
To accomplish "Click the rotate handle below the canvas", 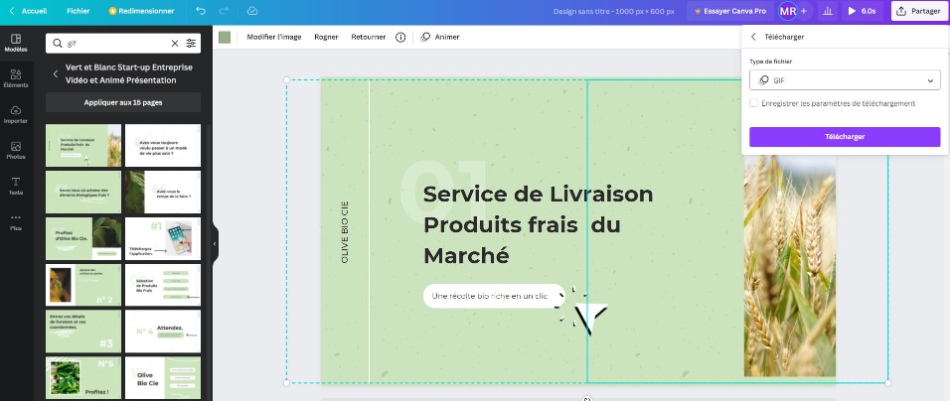I will (586, 398).
